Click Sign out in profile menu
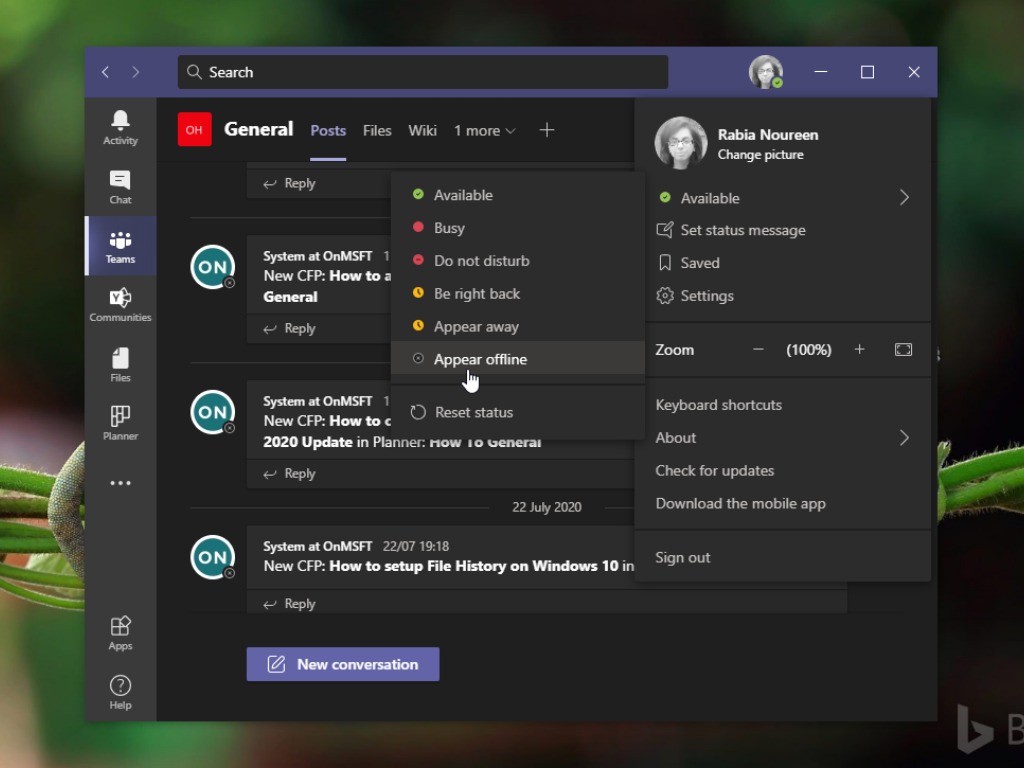 point(683,558)
